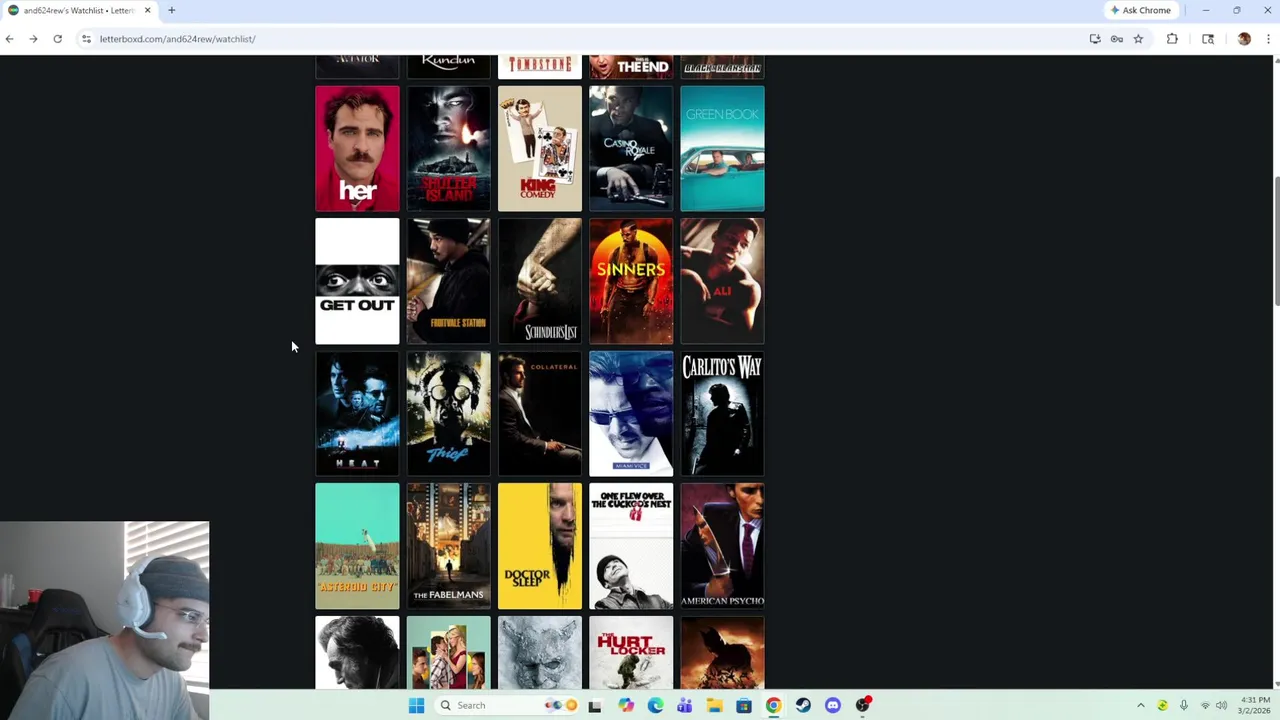Open the Chrome Extensions puzzle icon
1280x720 pixels.
(1172, 39)
